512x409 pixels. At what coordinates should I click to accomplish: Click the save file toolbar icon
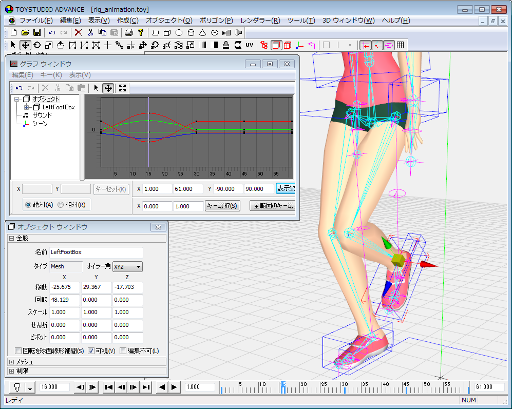[37, 33]
